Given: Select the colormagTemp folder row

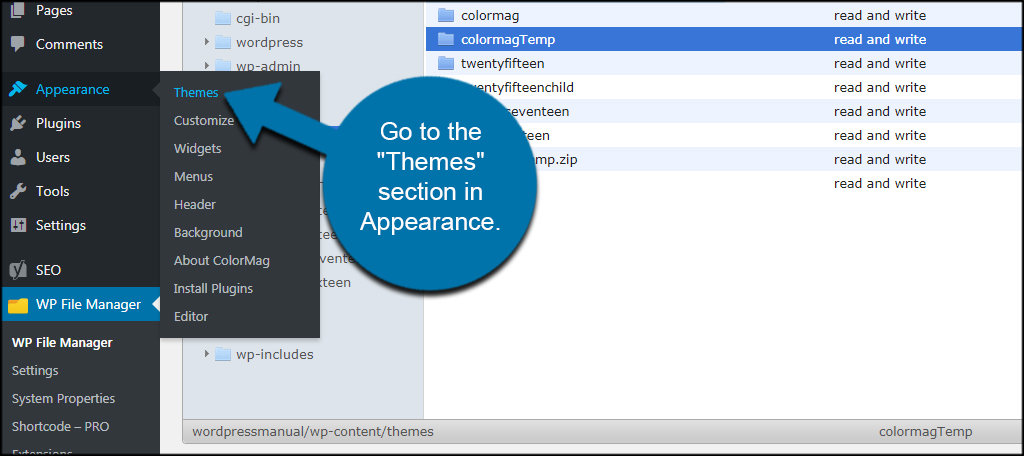Looking at the screenshot, I should (724, 39).
